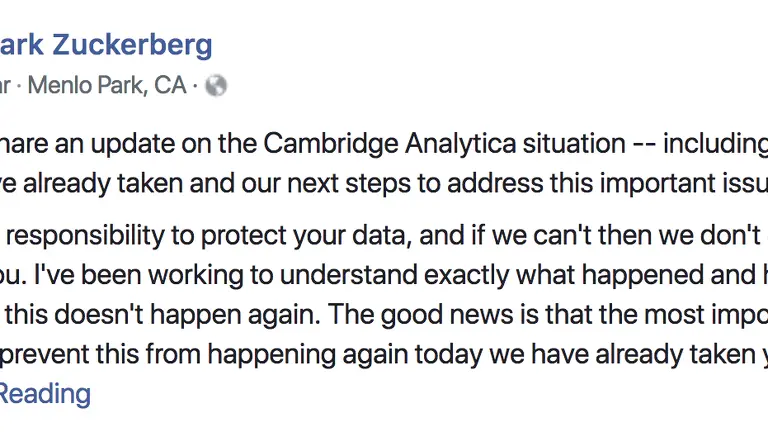Click the globe public-audience icon
Screen dimensions: 768x432
[216, 86]
